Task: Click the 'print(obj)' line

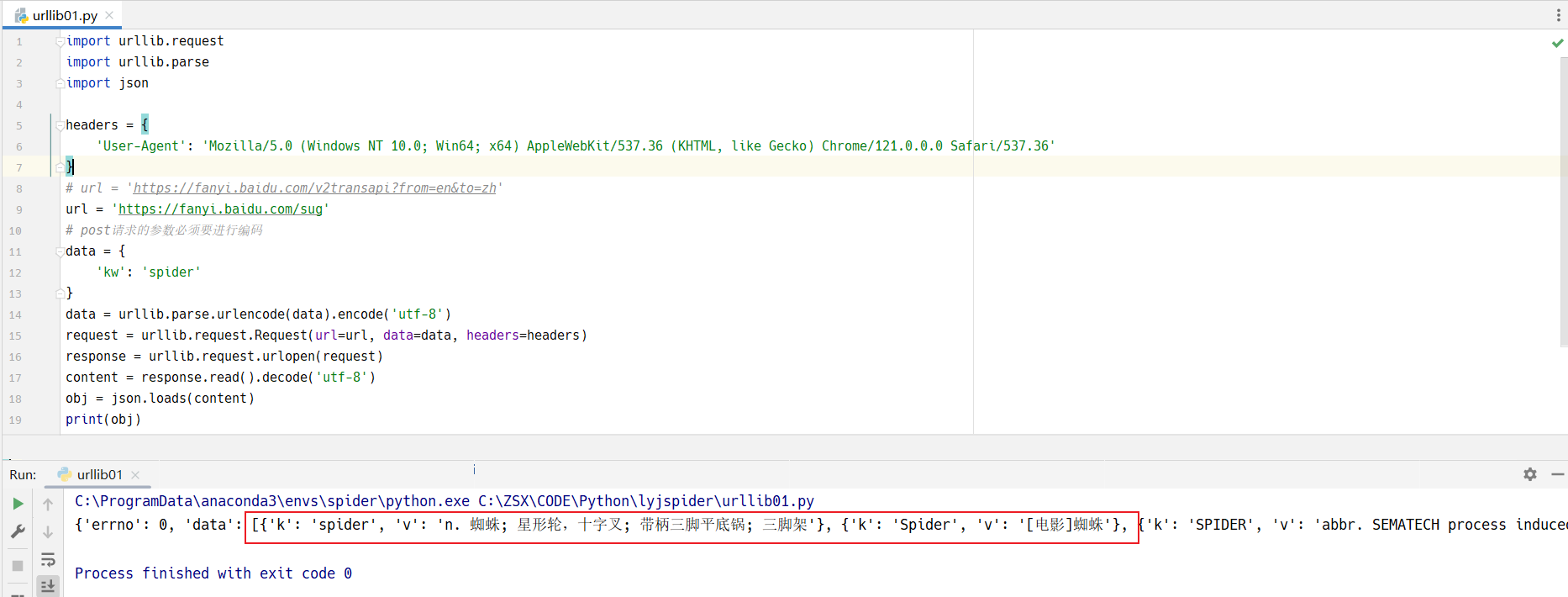Action: [x=103, y=420]
